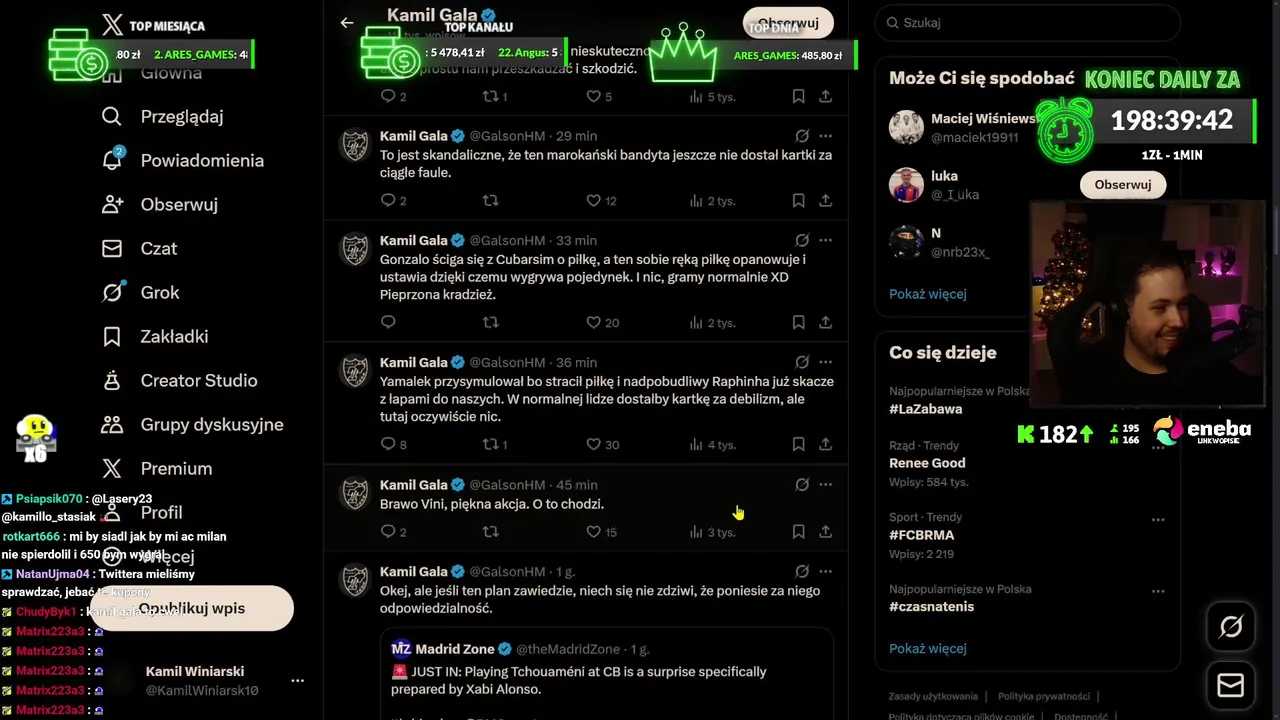This screenshot has width=1280, height=720.
Task: Open more options on the 33 min post
Action: coord(825,240)
